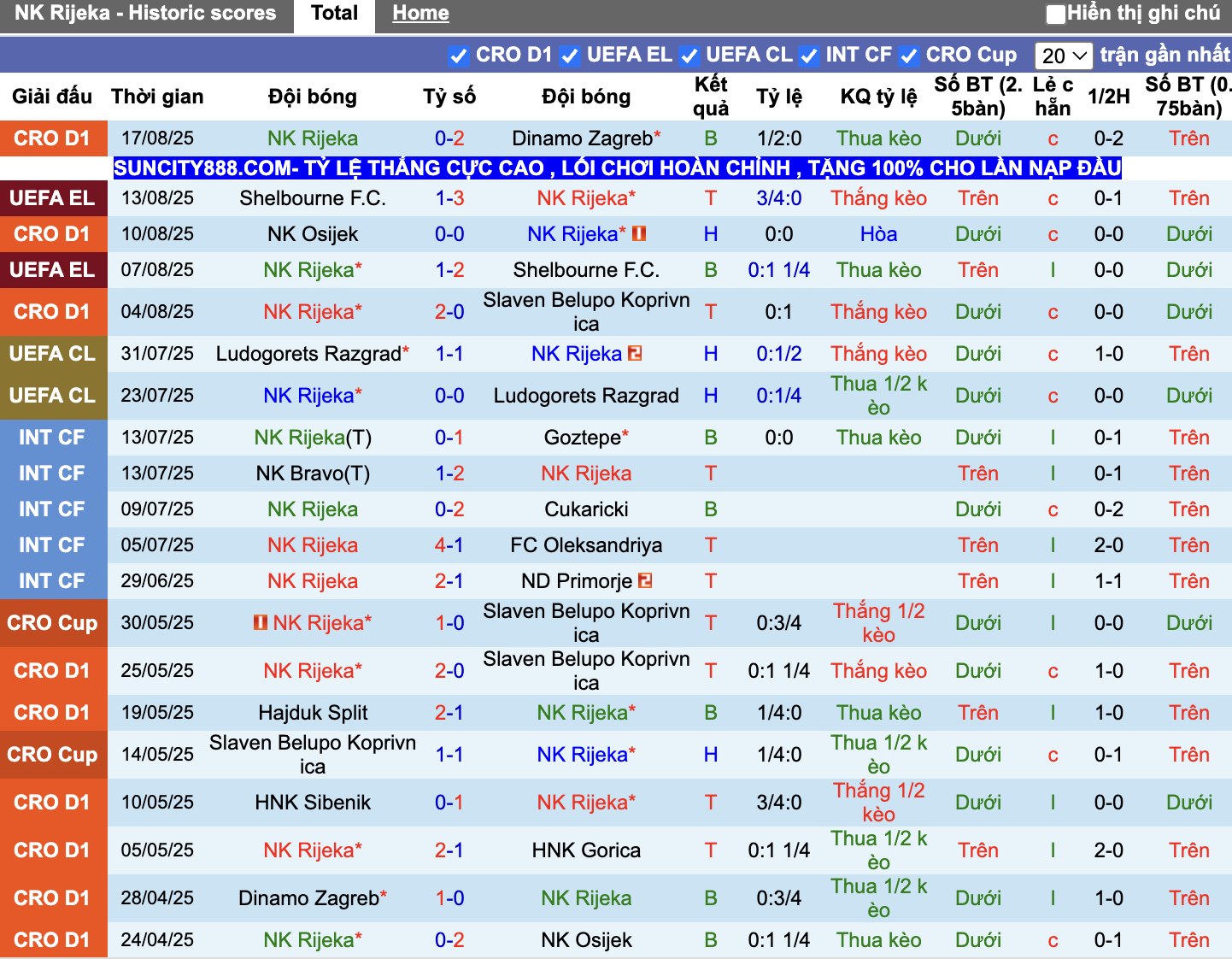Open the Home tab link
The image size is (1232, 959).
[420, 14]
